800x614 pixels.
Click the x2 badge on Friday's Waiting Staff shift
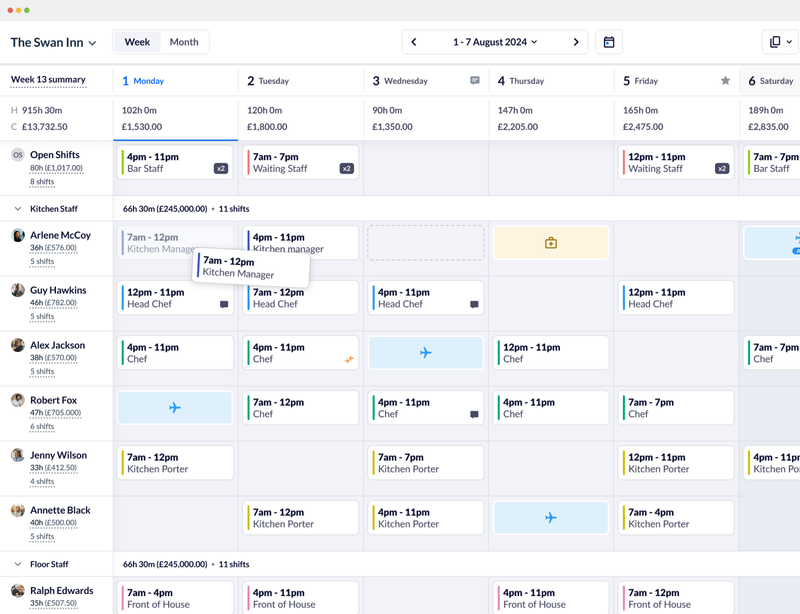[x=722, y=167]
